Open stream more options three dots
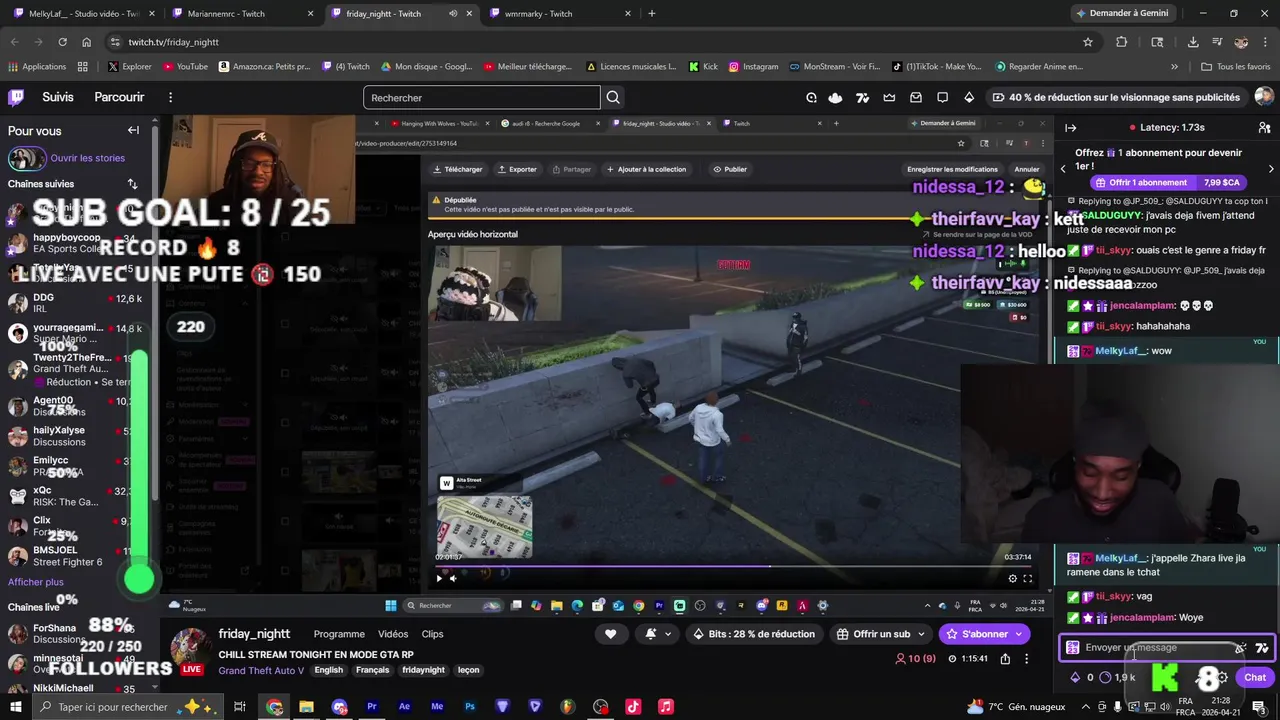The width and height of the screenshot is (1280, 720). pyautogui.click(x=1026, y=658)
